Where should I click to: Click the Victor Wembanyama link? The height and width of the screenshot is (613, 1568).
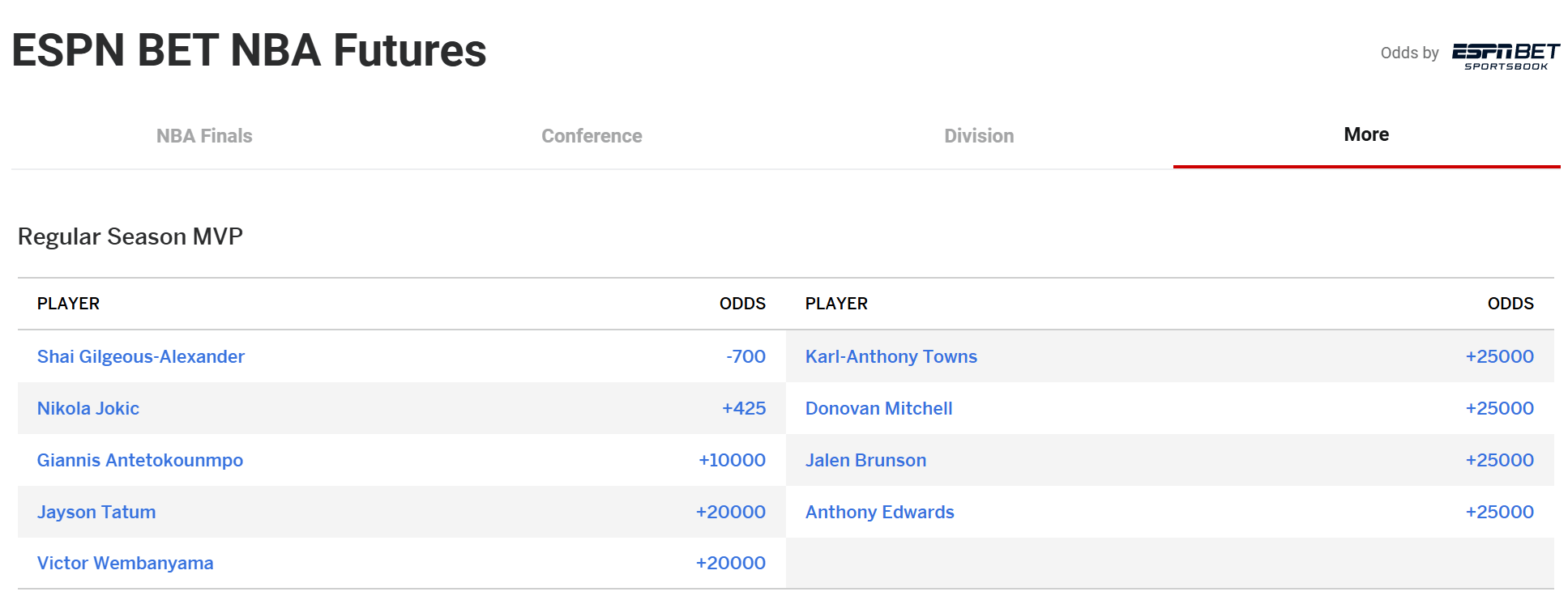(126, 563)
